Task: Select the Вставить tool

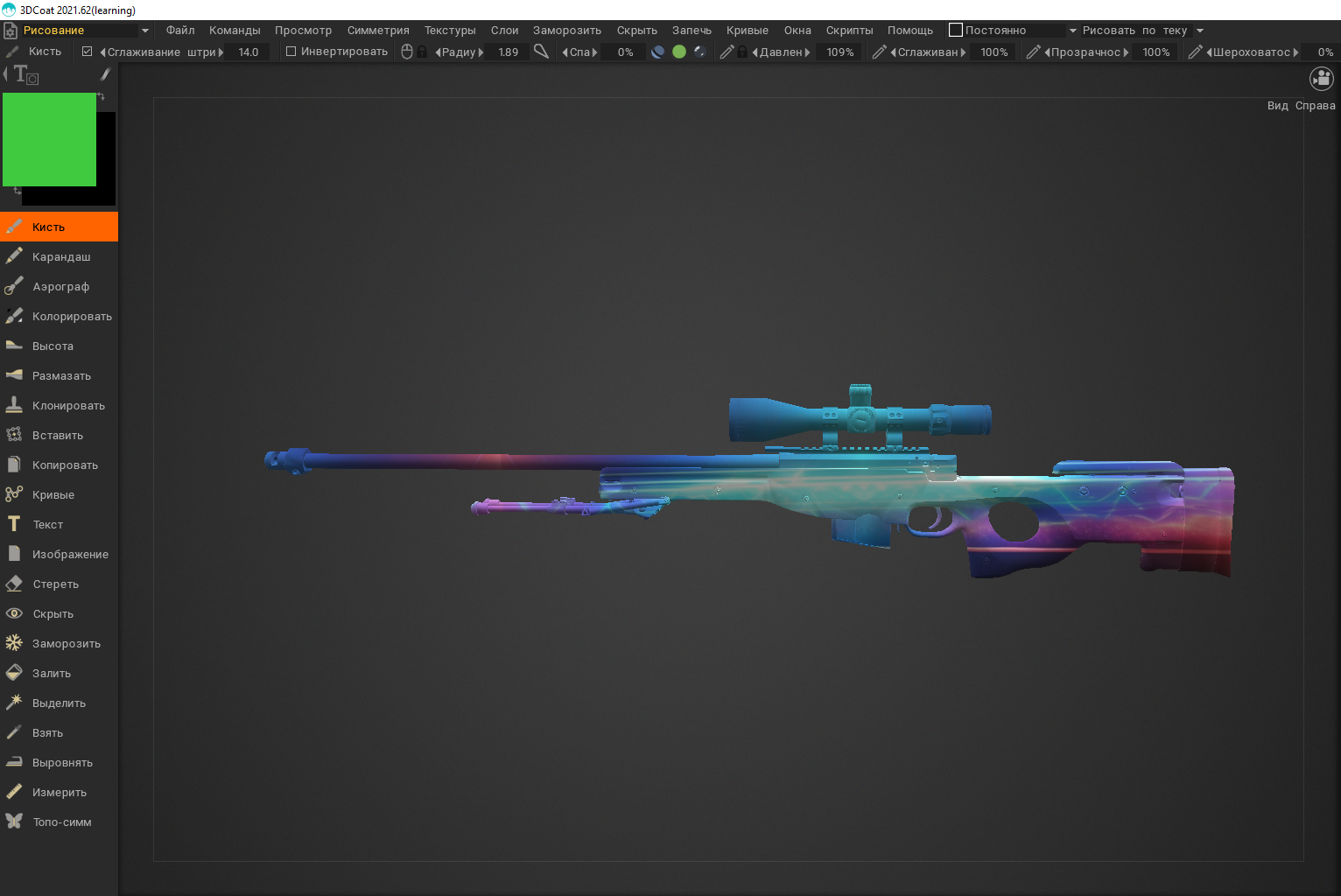Action: tap(59, 435)
